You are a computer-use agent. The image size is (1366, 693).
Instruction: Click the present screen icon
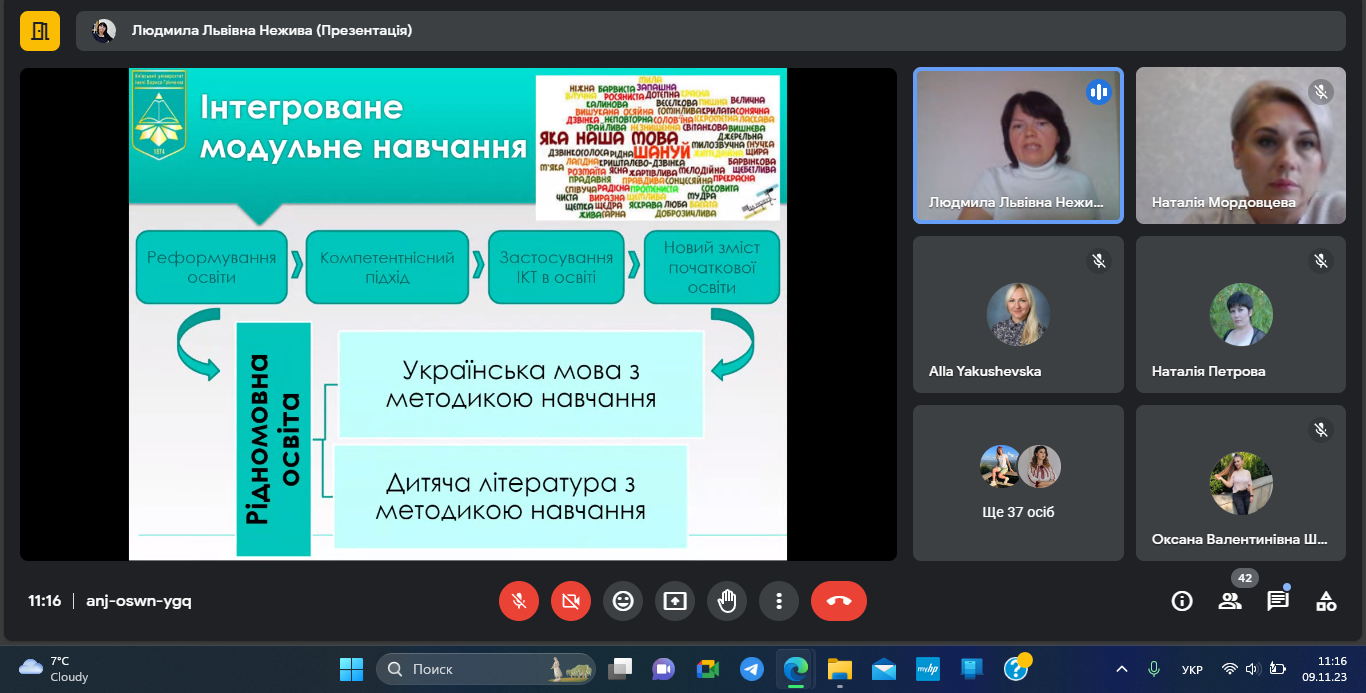coord(675,601)
